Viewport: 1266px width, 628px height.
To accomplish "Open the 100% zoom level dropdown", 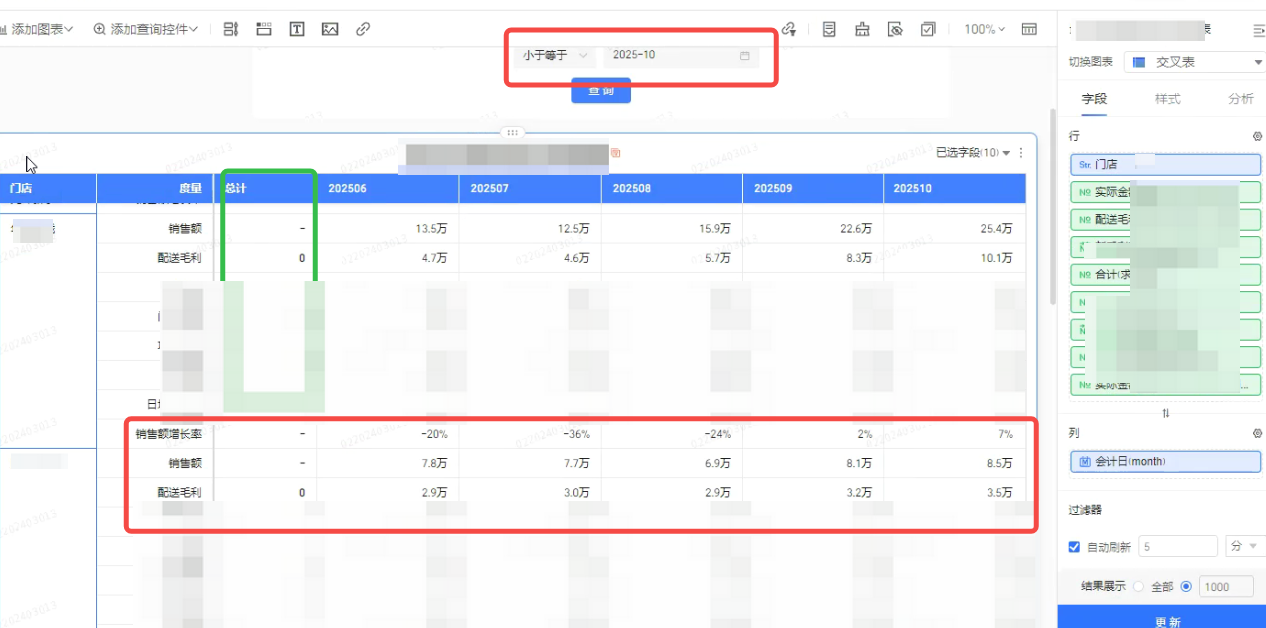I will pyautogui.click(x=986, y=30).
